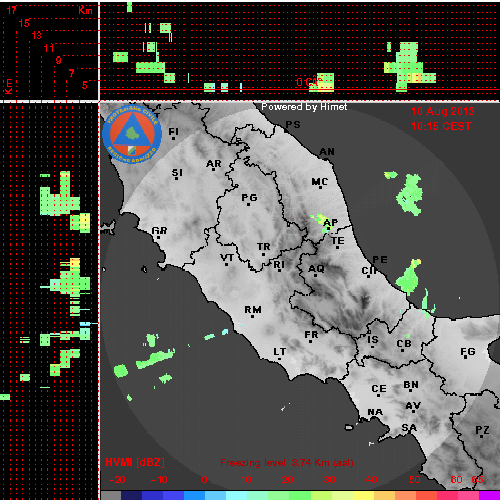500x500 pixels.
Task: Click the SA city label
Action: (409, 428)
